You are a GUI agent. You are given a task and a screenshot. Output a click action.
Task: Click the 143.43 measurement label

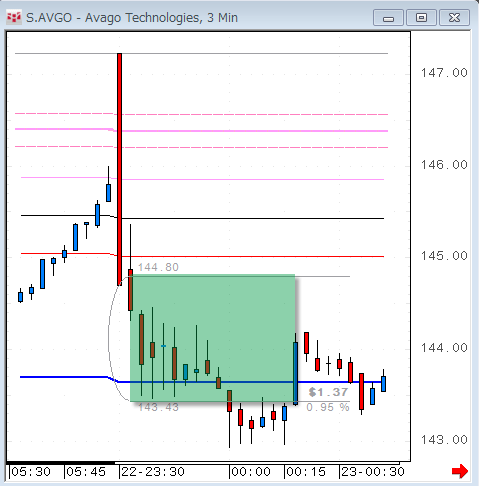[x=158, y=407]
